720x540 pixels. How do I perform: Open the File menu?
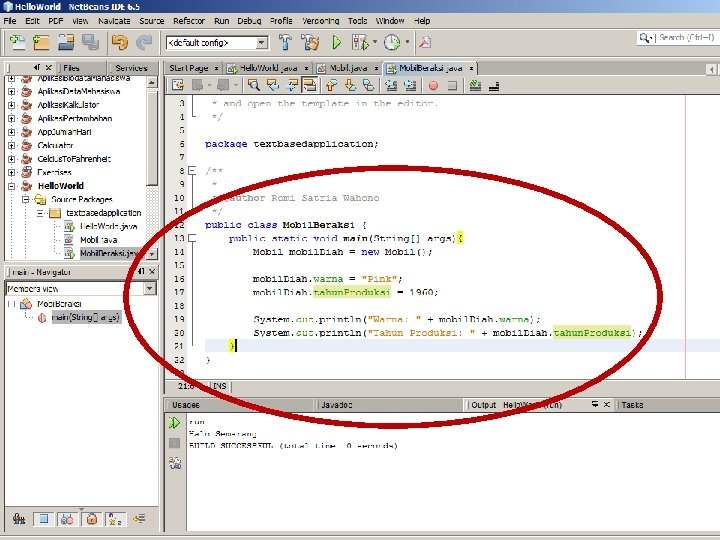(x=10, y=21)
